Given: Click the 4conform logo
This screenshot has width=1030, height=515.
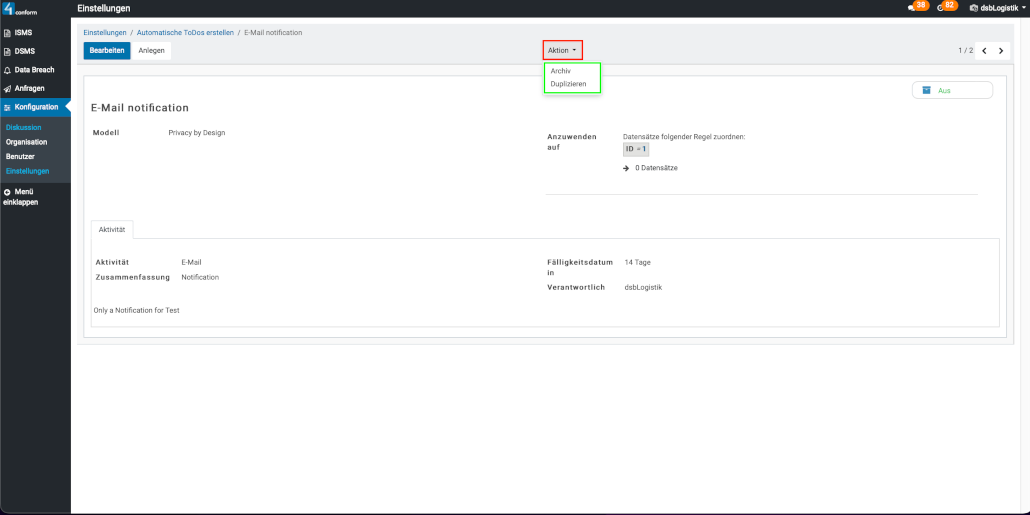Looking at the screenshot, I should point(22,9).
